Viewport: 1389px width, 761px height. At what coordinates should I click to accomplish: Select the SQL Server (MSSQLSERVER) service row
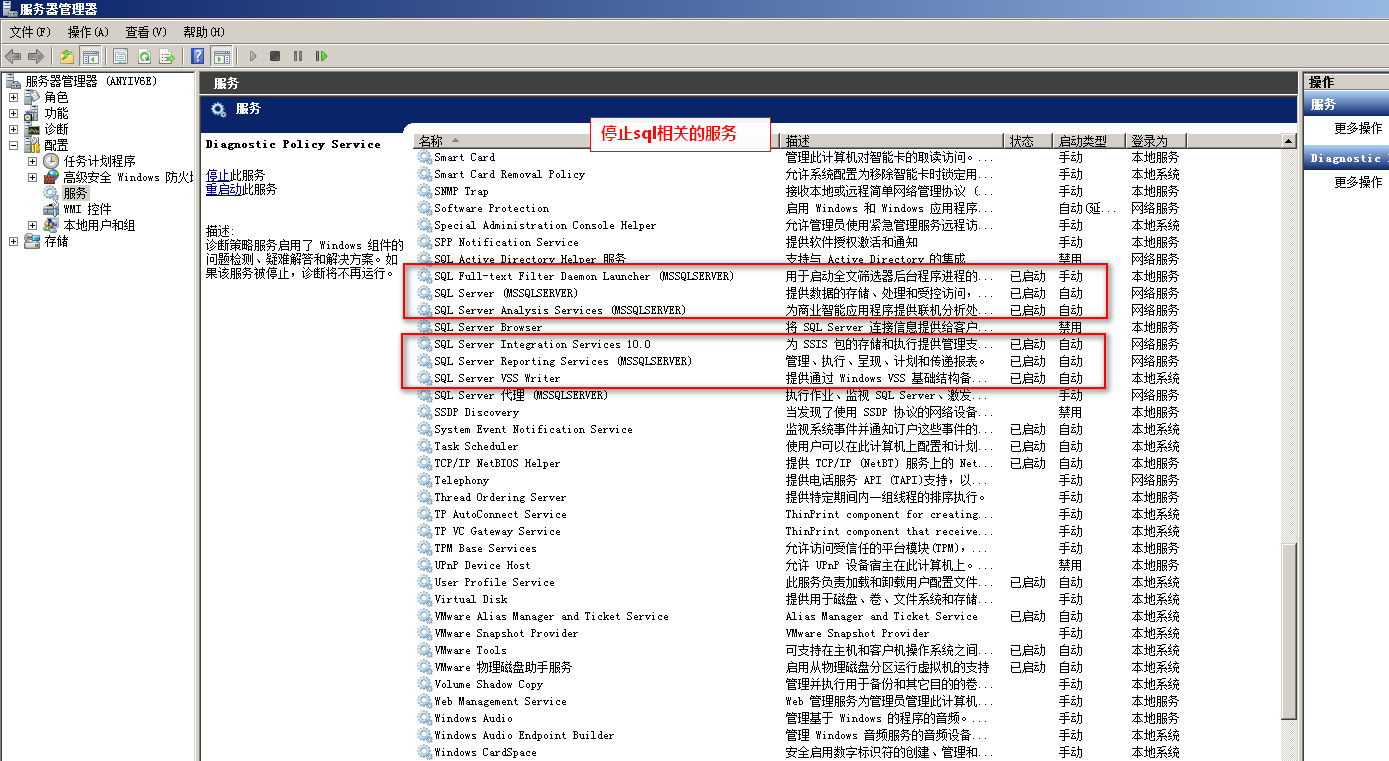click(x=505, y=293)
